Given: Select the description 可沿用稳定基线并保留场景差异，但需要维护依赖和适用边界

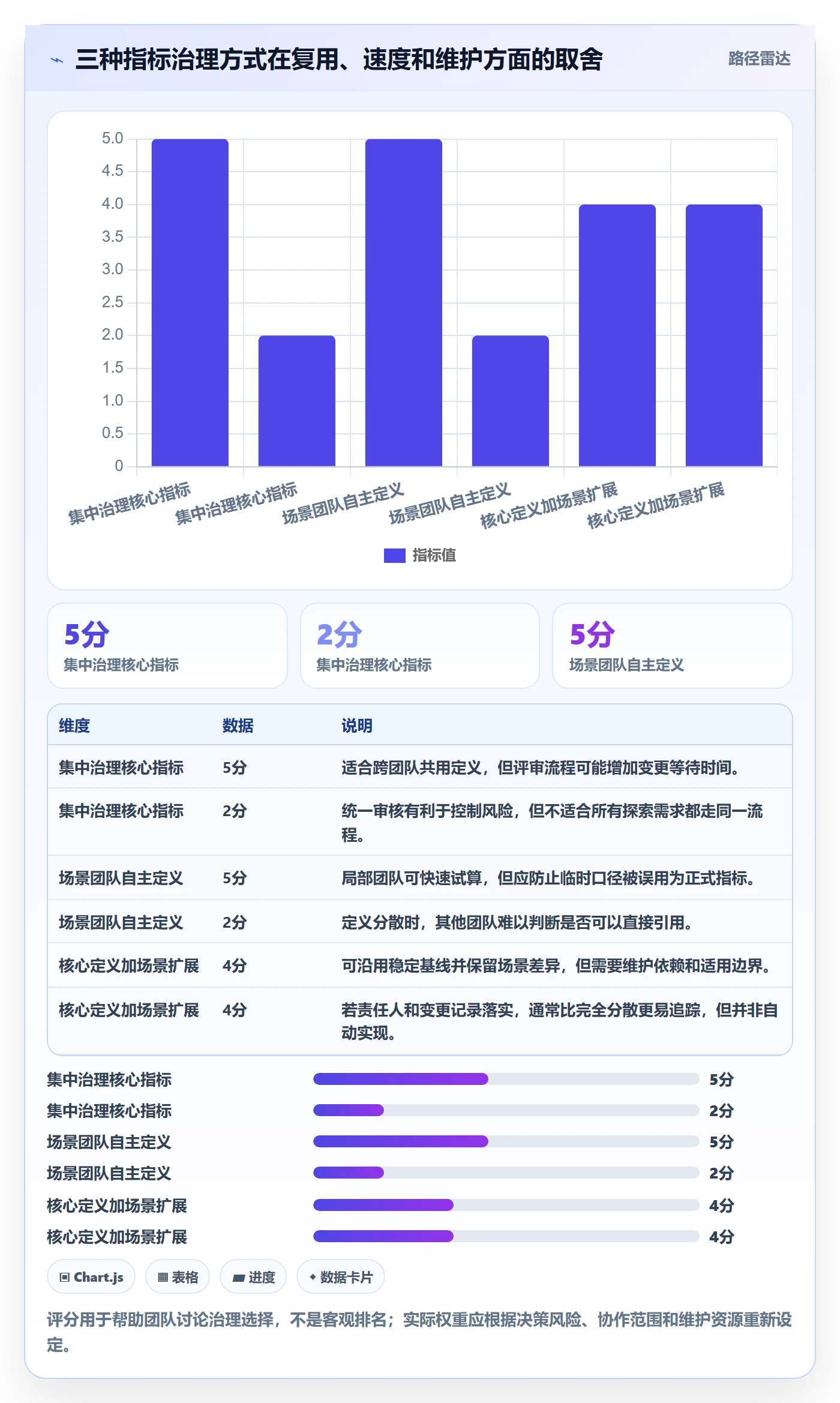Looking at the screenshot, I should click(558, 966).
